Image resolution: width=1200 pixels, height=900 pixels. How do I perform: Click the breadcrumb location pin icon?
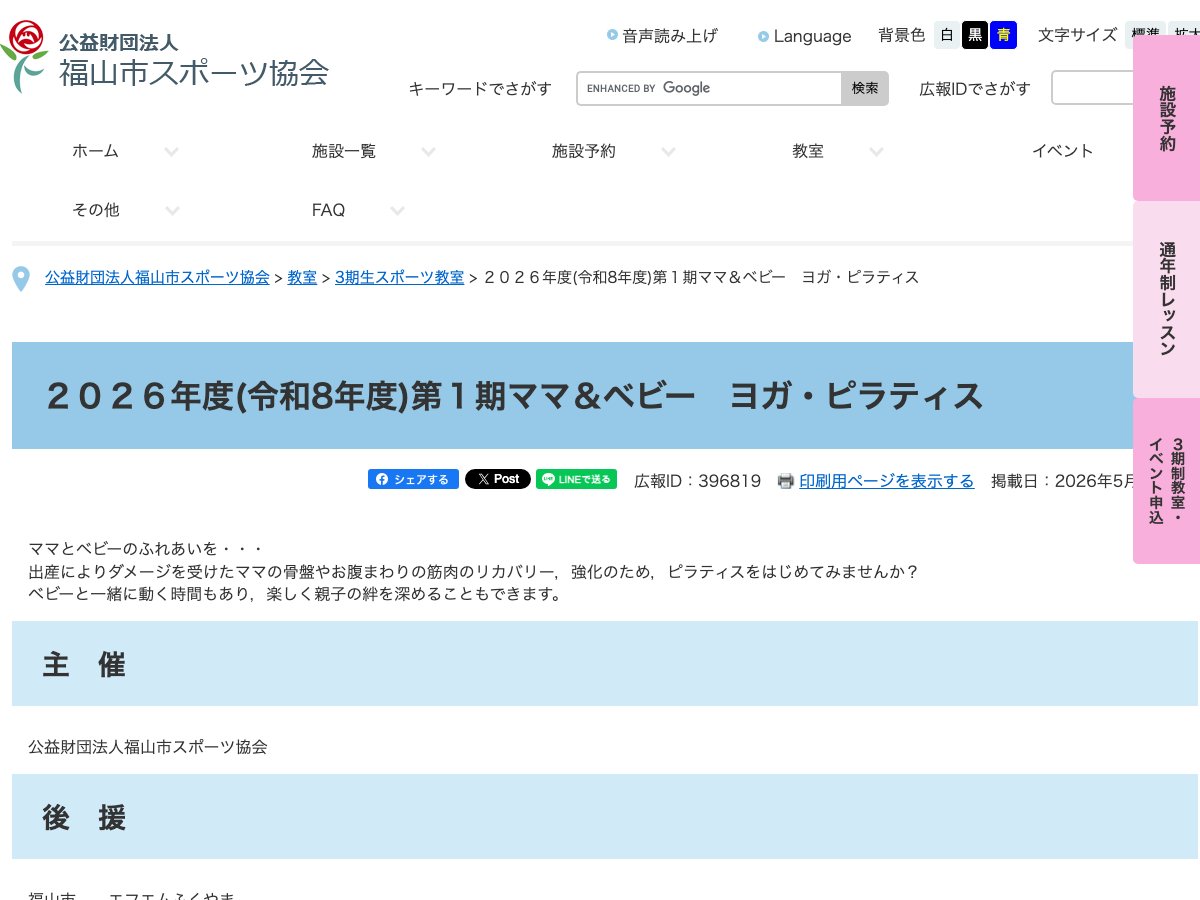21,279
